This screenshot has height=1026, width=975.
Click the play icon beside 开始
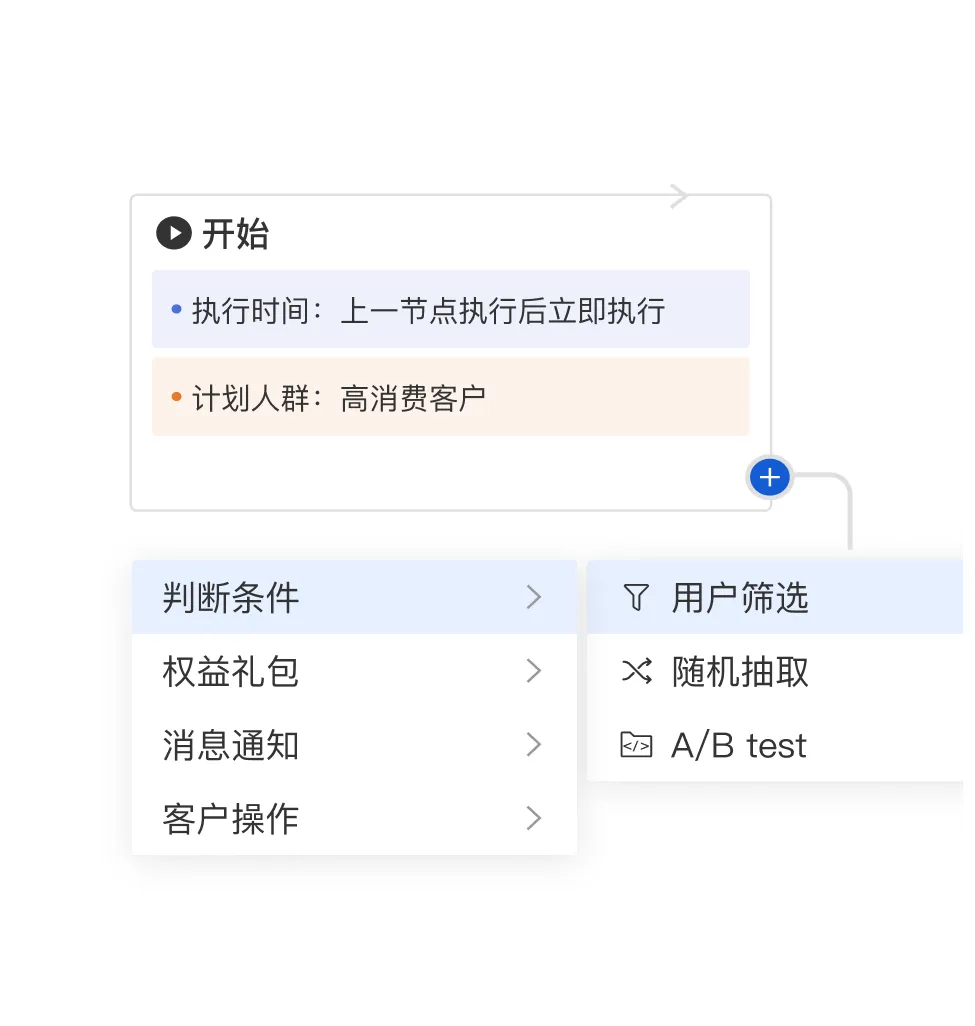[x=174, y=234]
